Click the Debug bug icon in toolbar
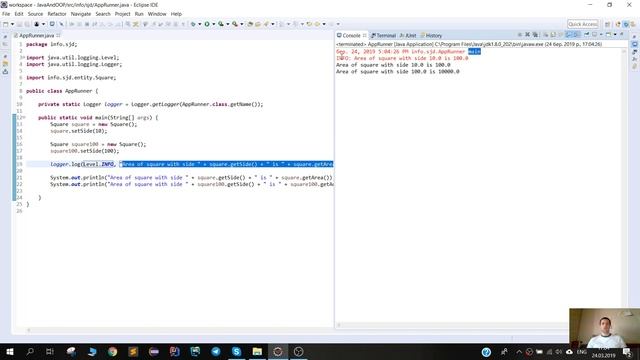 (x=193, y=24)
